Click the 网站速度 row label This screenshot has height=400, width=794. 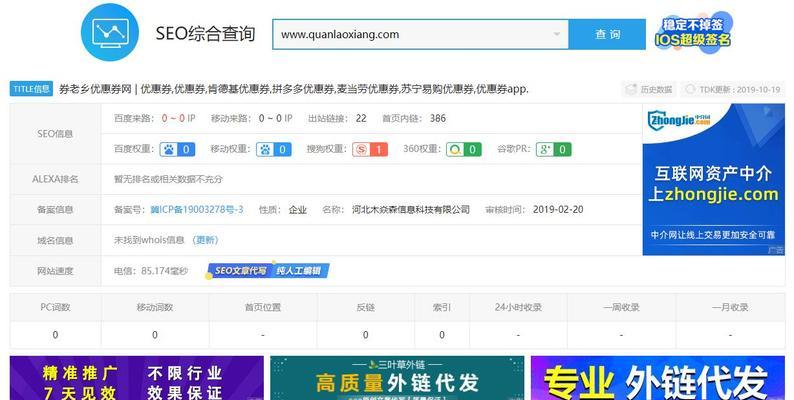coord(55,271)
